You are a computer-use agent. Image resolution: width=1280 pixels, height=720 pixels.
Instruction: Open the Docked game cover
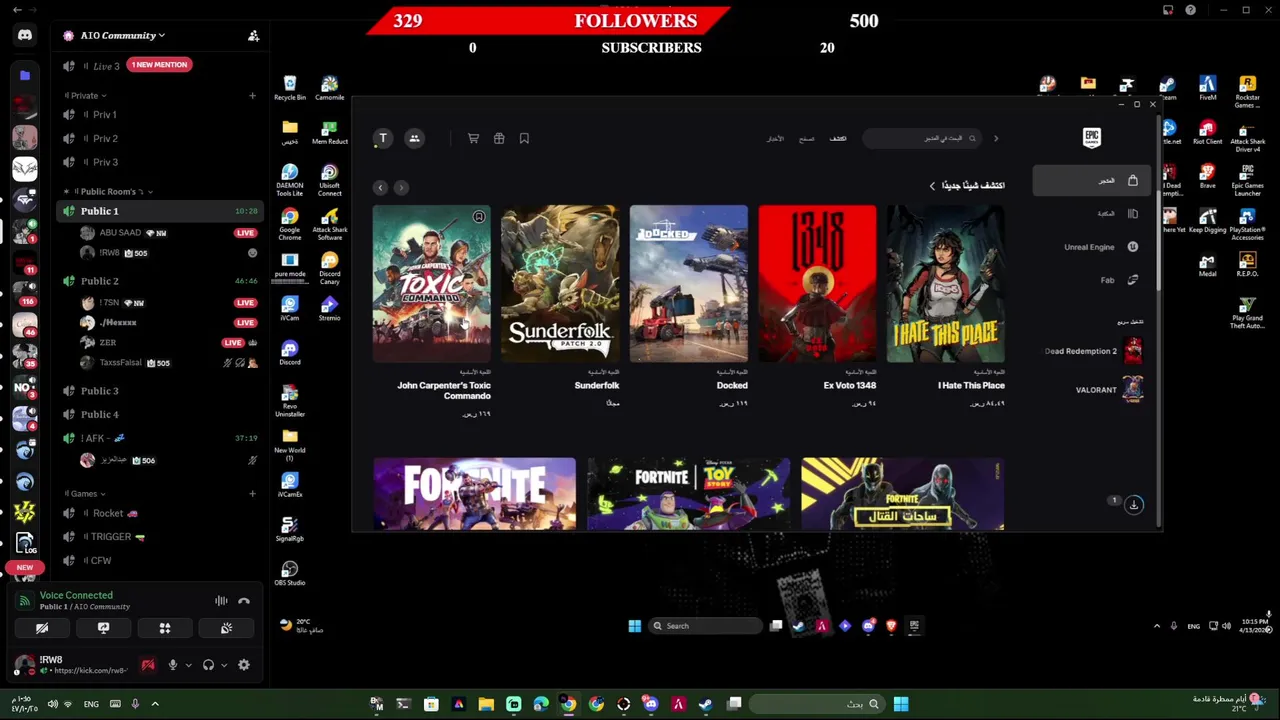688,283
